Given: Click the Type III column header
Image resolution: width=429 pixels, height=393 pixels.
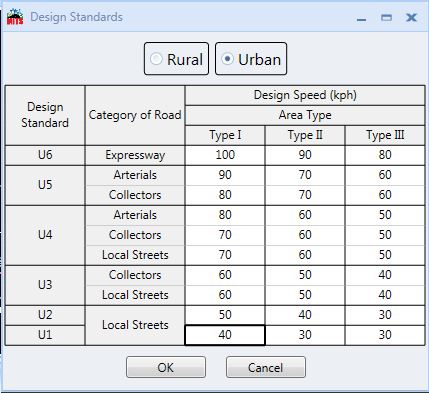Looking at the screenshot, I should tap(385, 135).
